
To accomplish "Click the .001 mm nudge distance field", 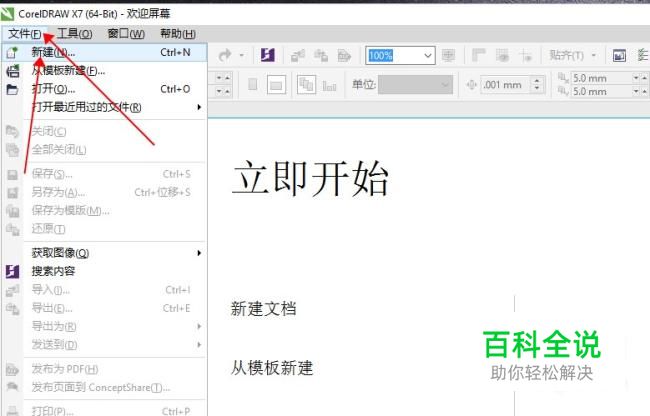I will 506,85.
